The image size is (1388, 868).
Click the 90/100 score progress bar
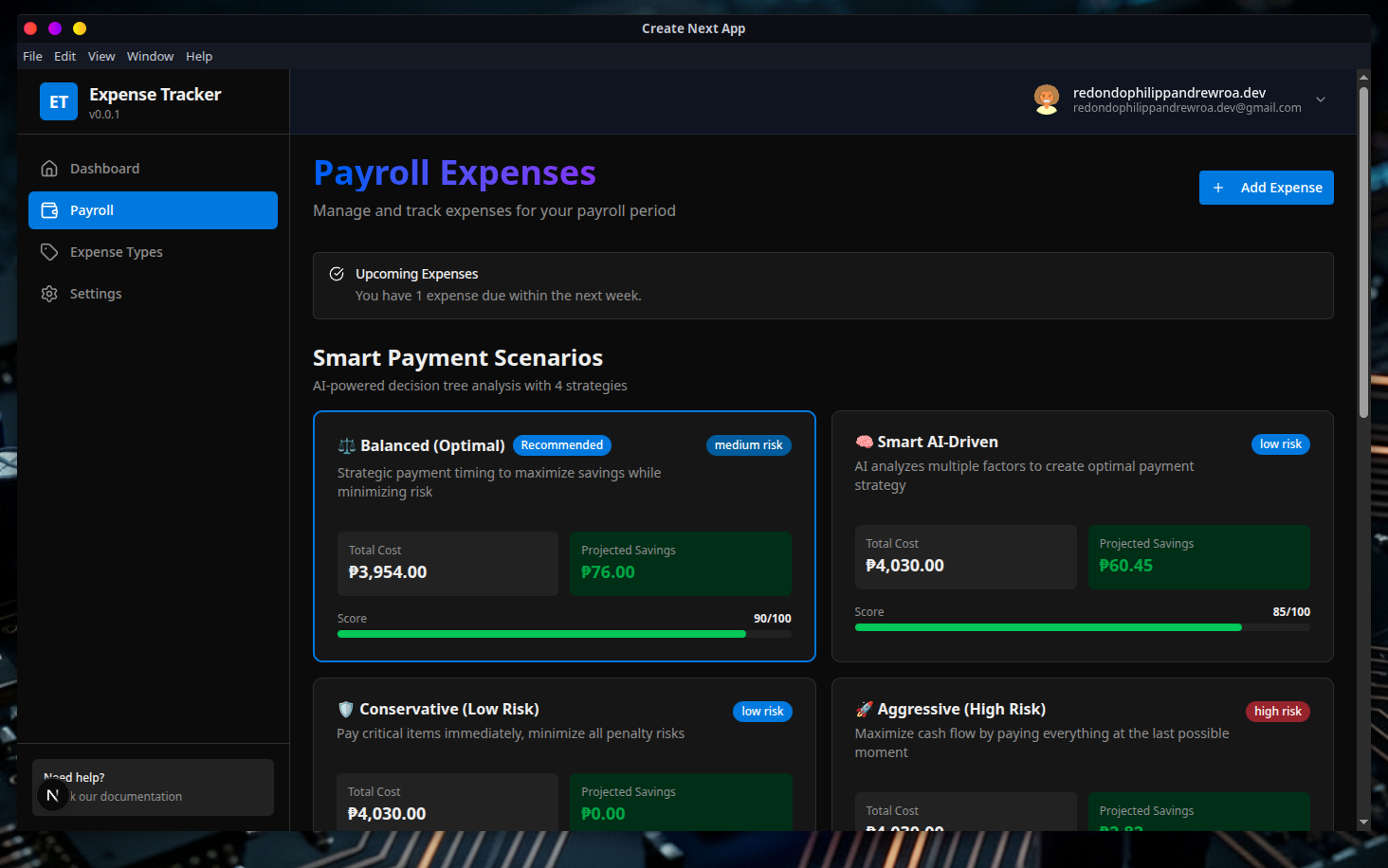pos(564,634)
